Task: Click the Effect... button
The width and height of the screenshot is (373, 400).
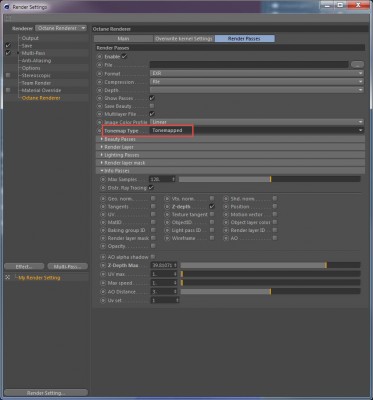Action: coord(24,267)
